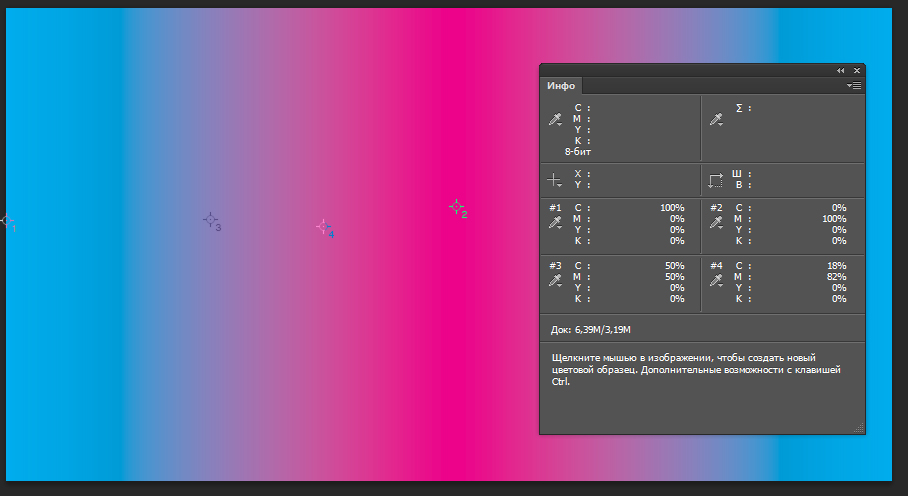
Task: Open sampler #3 eyedropper mode menu
Action: (x=555, y=281)
